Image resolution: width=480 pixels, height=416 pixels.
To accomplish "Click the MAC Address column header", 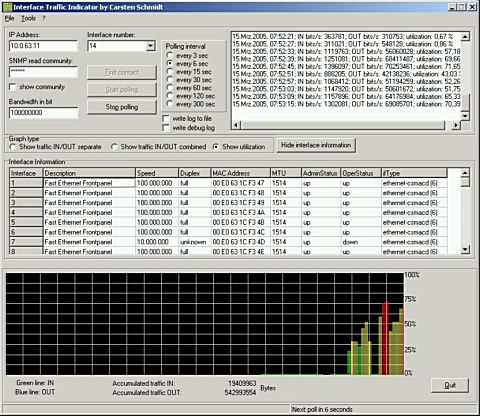I will coord(241,173).
